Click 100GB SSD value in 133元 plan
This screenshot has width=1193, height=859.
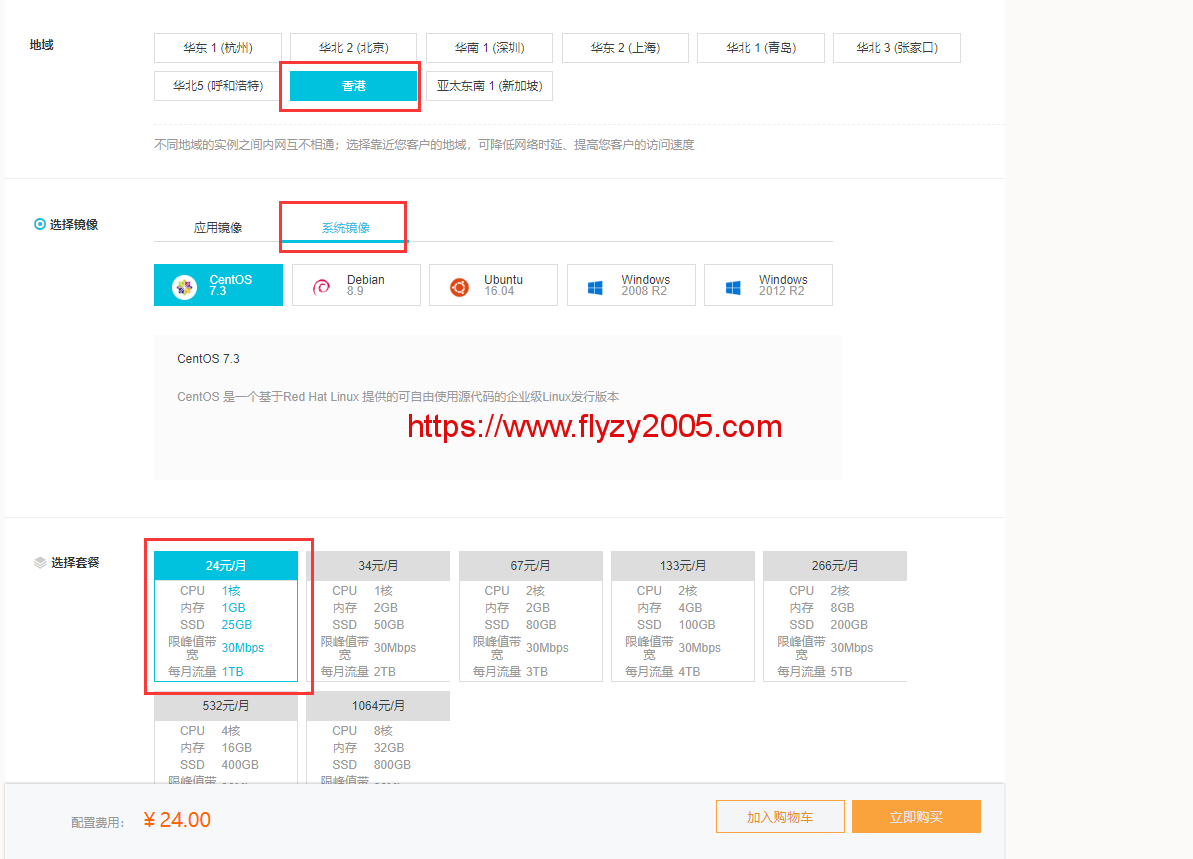click(697, 625)
